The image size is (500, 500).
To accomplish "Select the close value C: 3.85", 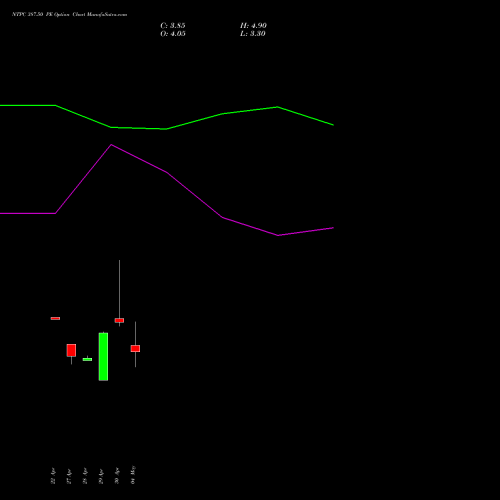I will [173, 26].
